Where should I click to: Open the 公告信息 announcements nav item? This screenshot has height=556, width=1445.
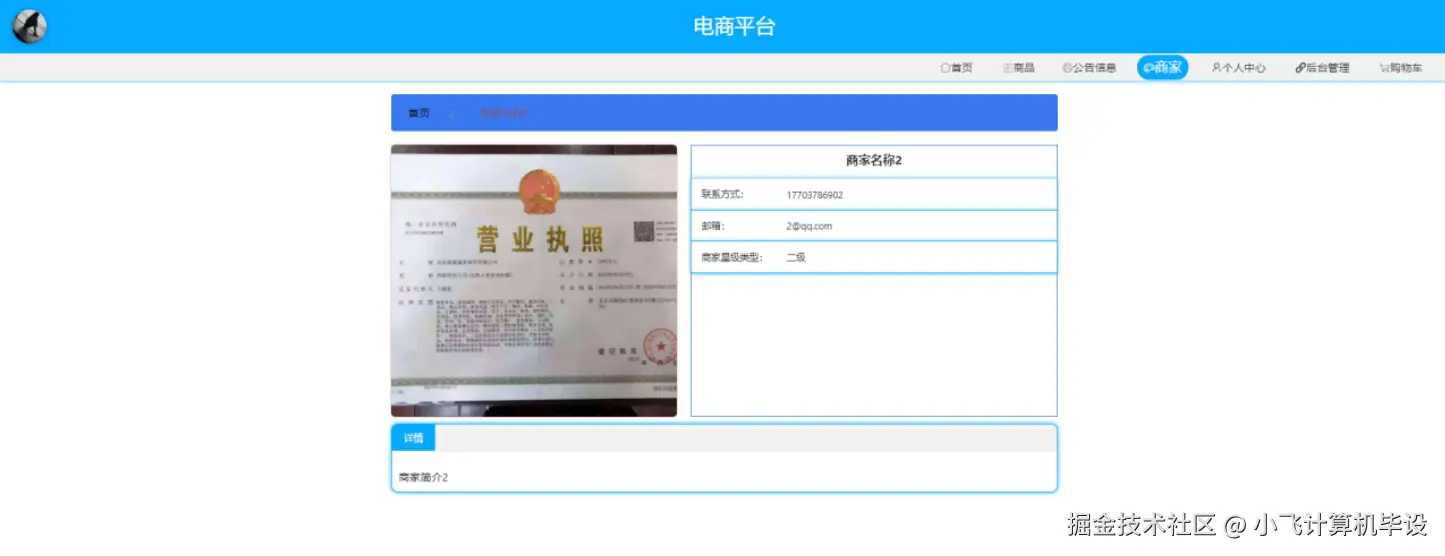coord(1089,68)
